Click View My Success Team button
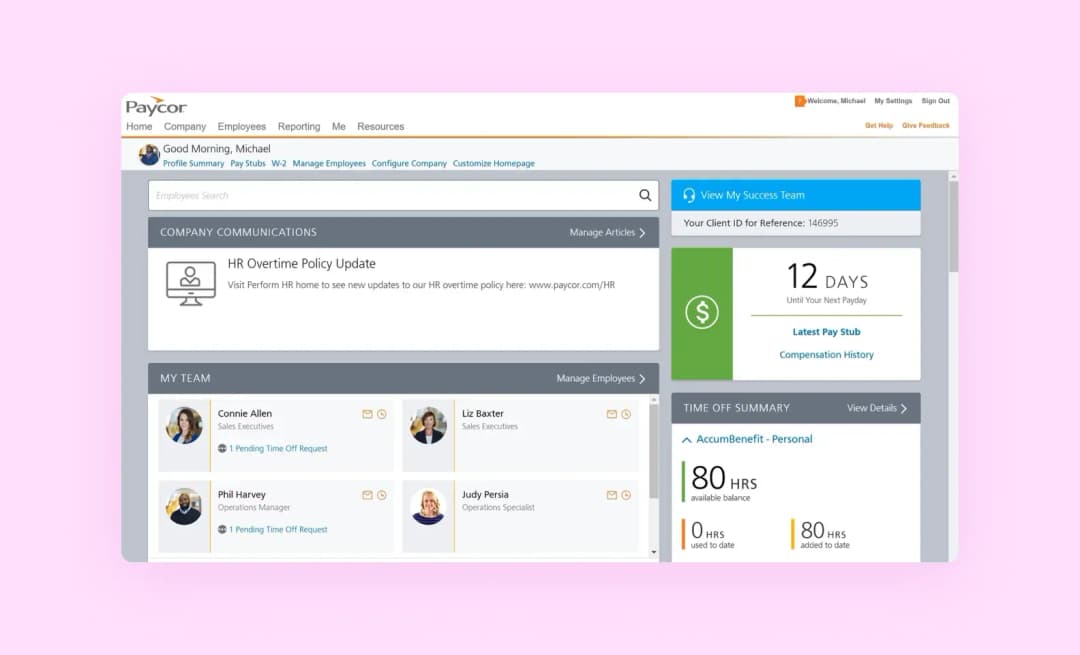Image resolution: width=1080 pixels, height=655 pixels. click(x=796, y=195)
